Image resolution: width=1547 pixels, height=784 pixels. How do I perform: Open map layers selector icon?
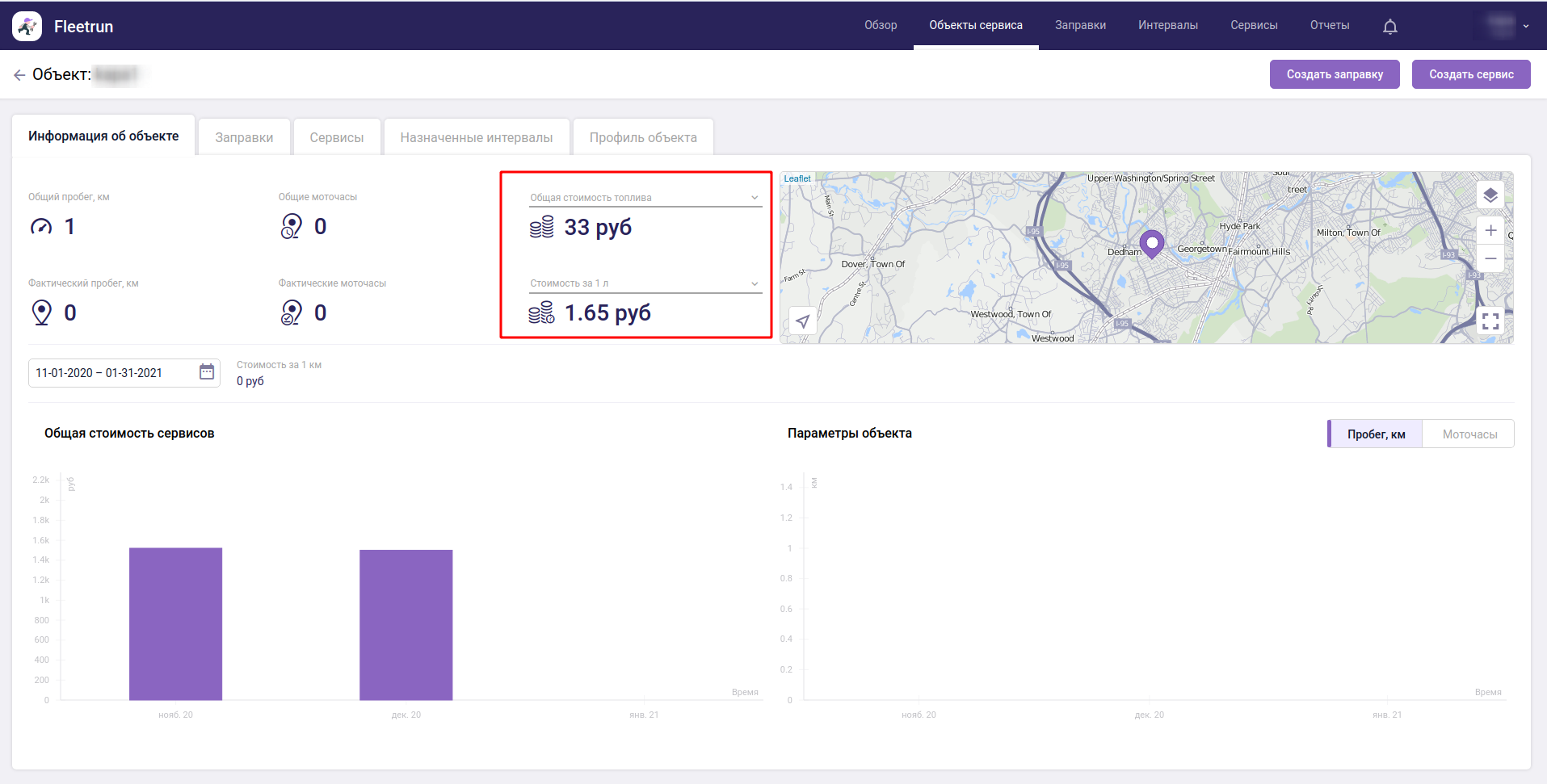click(x=1490, y=195)
